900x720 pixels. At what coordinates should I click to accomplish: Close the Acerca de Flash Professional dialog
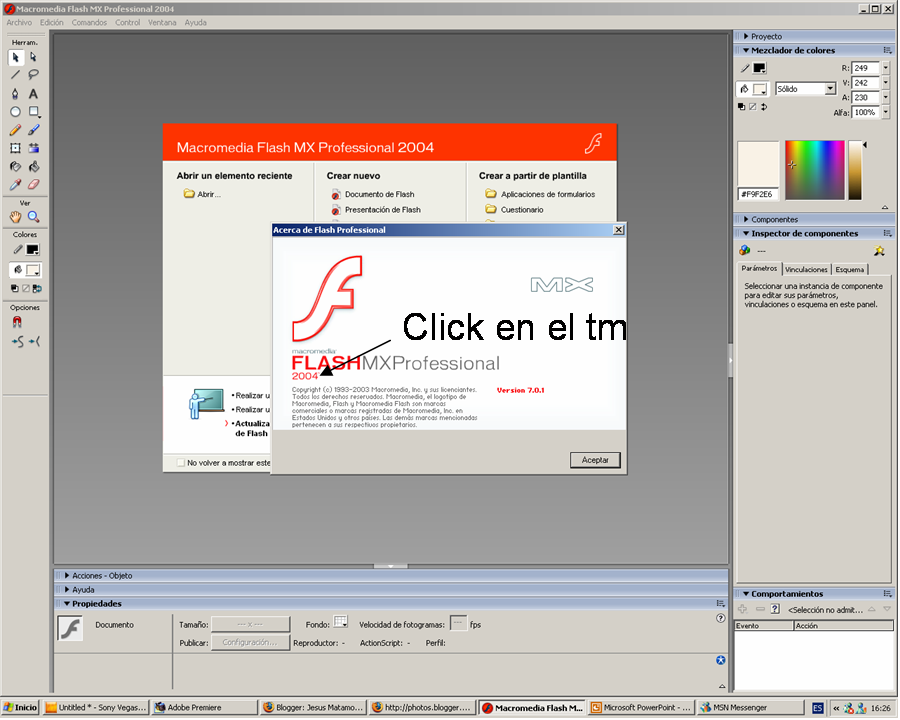[x=619, y=230]
